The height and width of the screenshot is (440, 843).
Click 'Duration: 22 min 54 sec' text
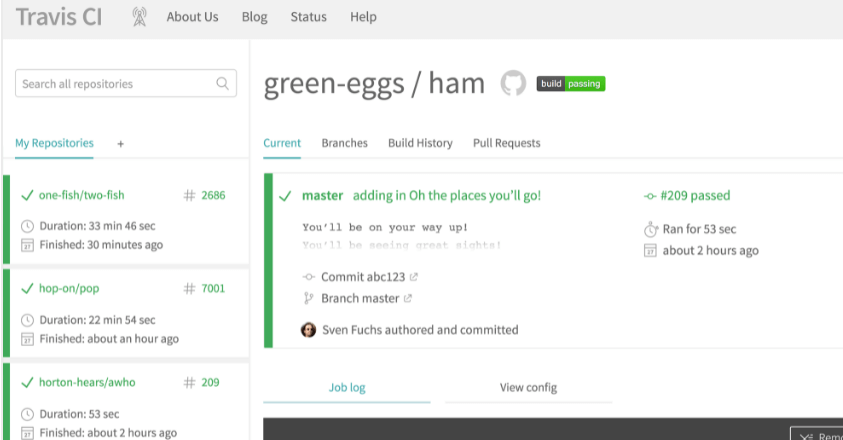[x=97, y=320]
